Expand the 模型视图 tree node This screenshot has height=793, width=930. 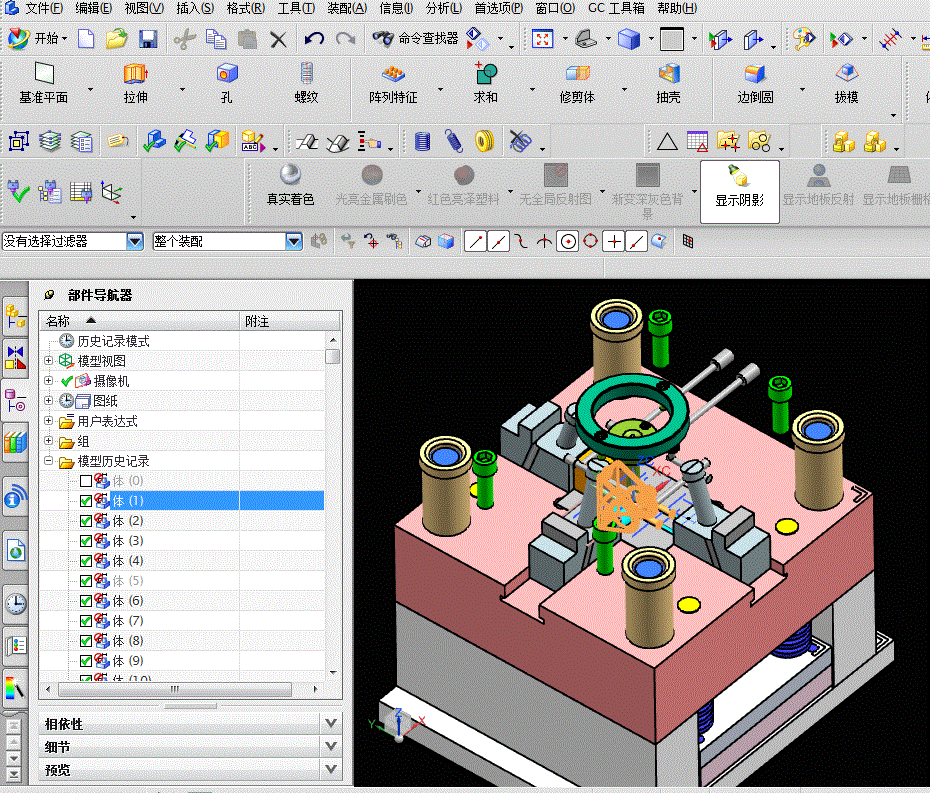(x=49, y=361)
